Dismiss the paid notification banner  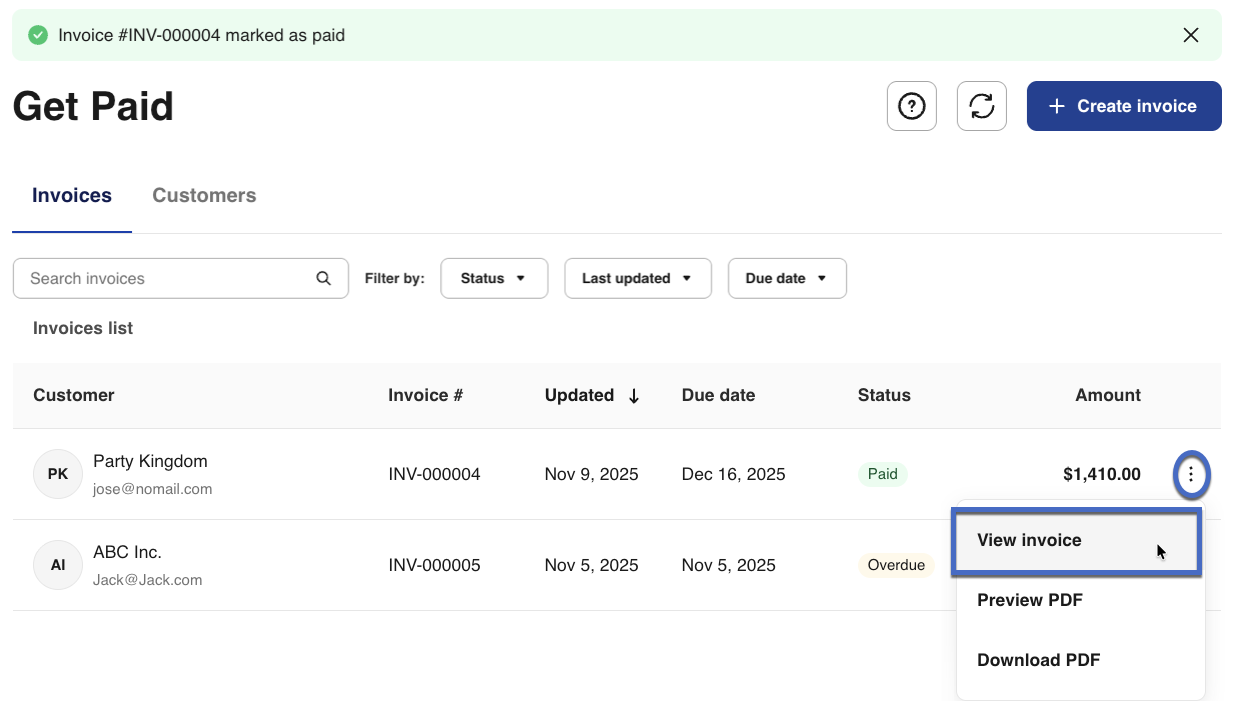(1190, 35)
